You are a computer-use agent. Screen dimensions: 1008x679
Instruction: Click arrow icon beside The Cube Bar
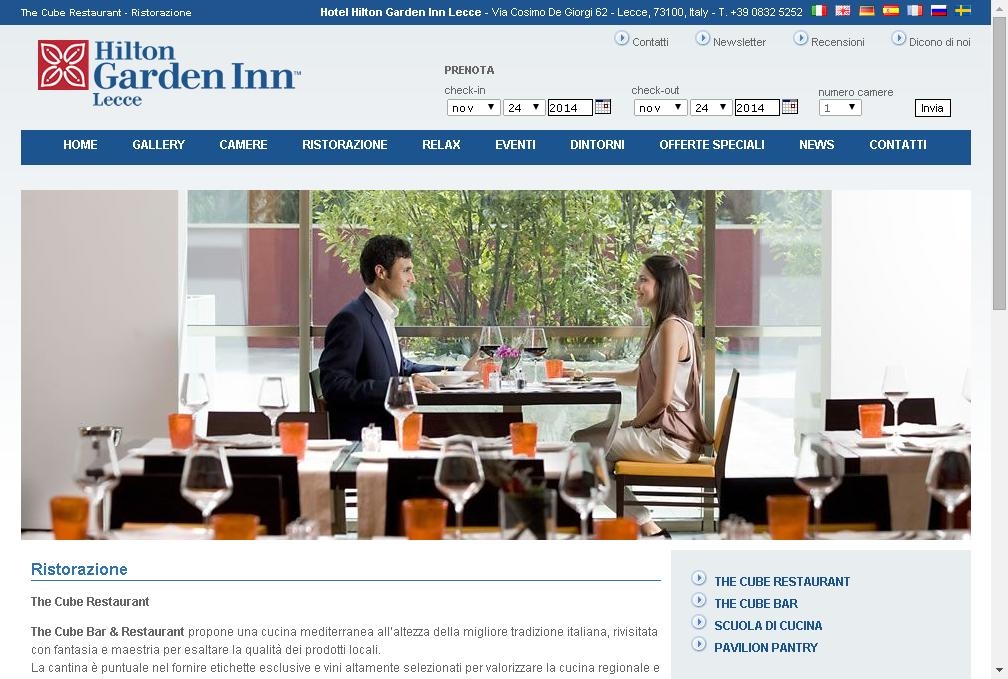pos(699,600)
